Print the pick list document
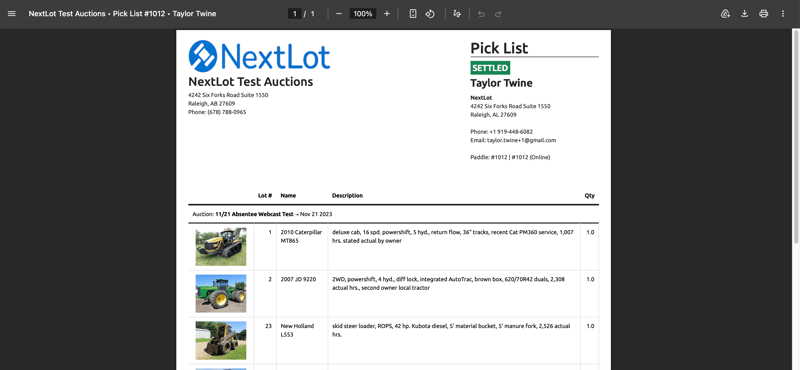 pyautogui.click(x=763, y=14)
